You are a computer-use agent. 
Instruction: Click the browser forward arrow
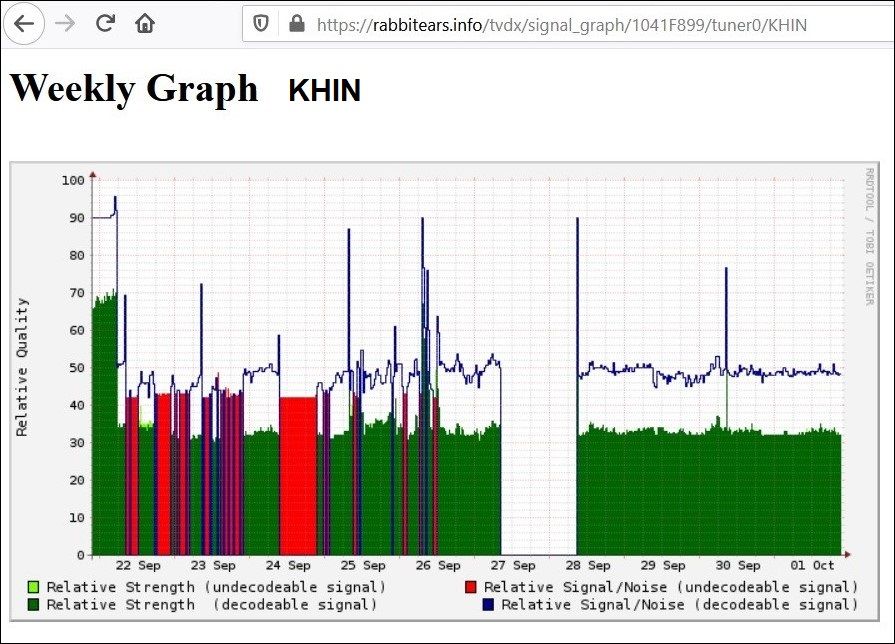(65, 24)
